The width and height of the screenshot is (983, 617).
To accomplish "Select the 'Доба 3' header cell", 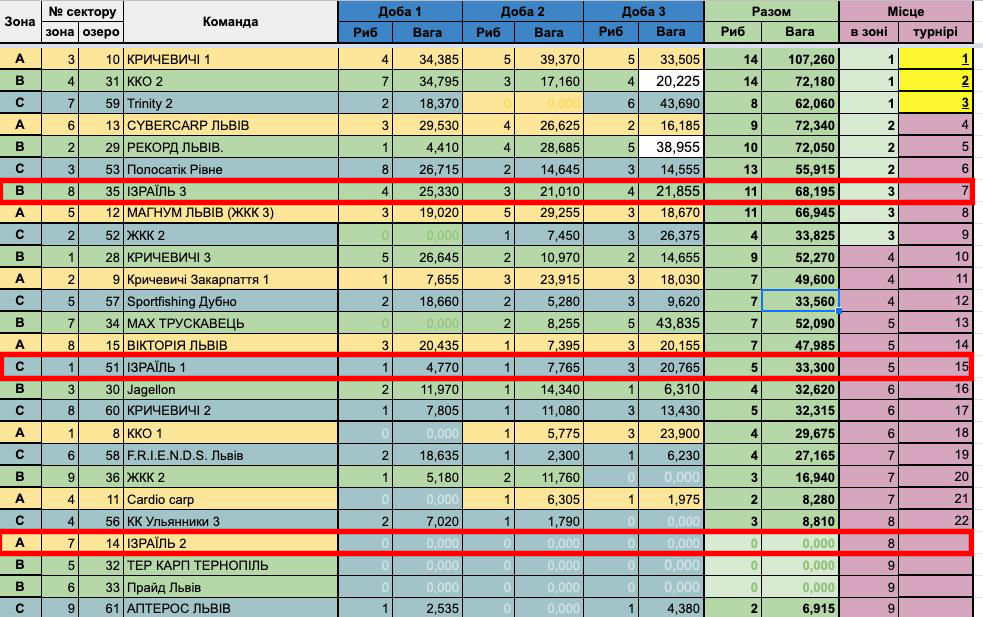I will [643, 11].
